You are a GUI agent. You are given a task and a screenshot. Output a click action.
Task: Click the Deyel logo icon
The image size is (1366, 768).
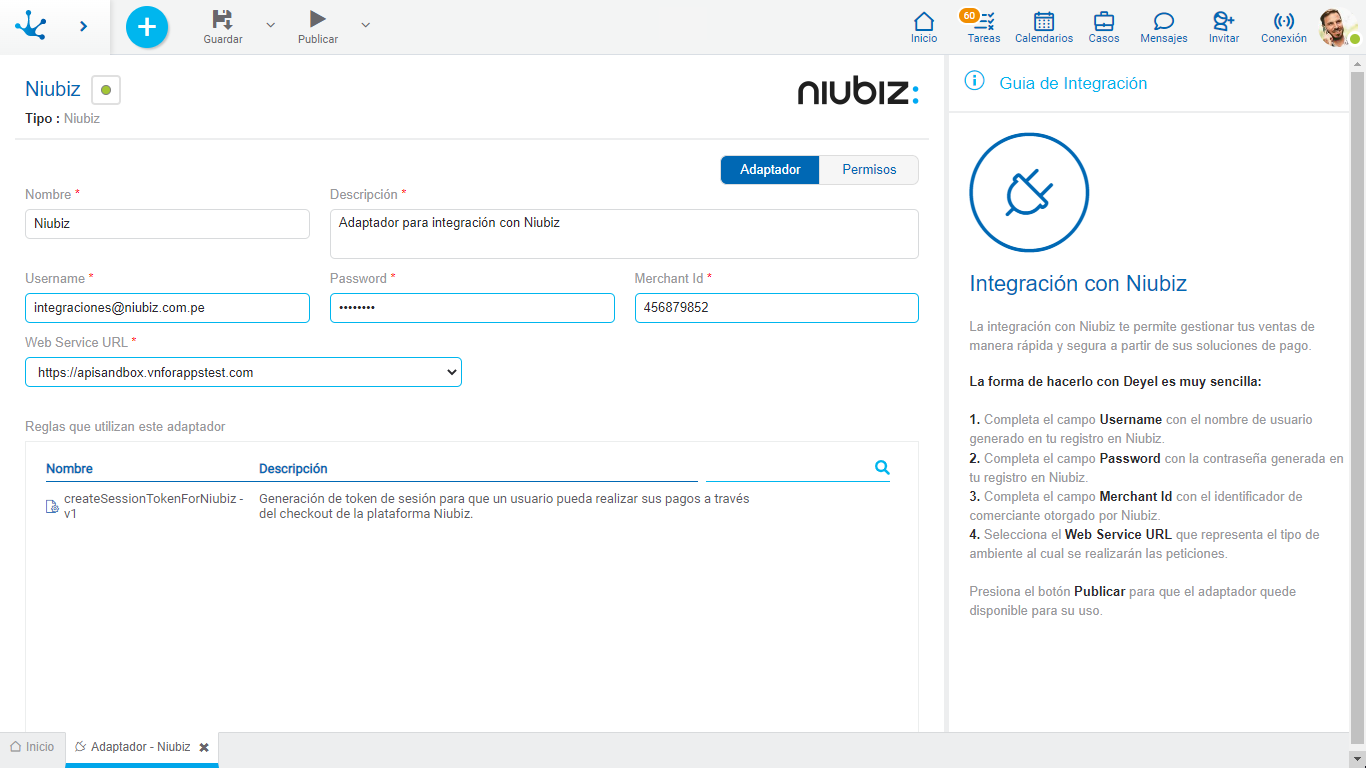pyautogui.click(x=30, y=26)
